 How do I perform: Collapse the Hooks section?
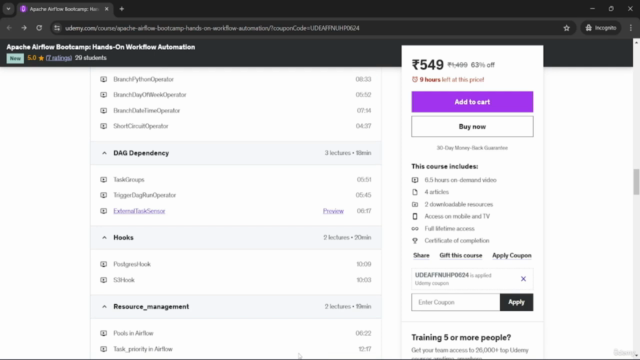coord(104,238)
